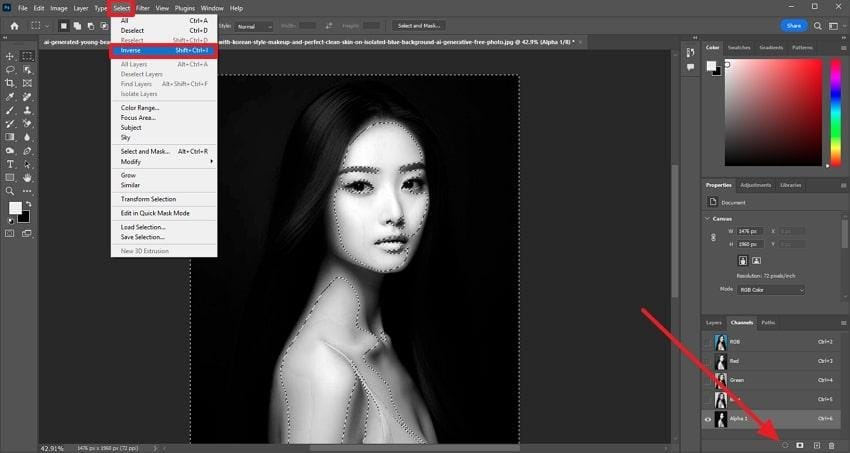The height and width of the screenshot is (453, 850).
Task: Toggle canvas landscape orientation button
Action: pos(756,261)
